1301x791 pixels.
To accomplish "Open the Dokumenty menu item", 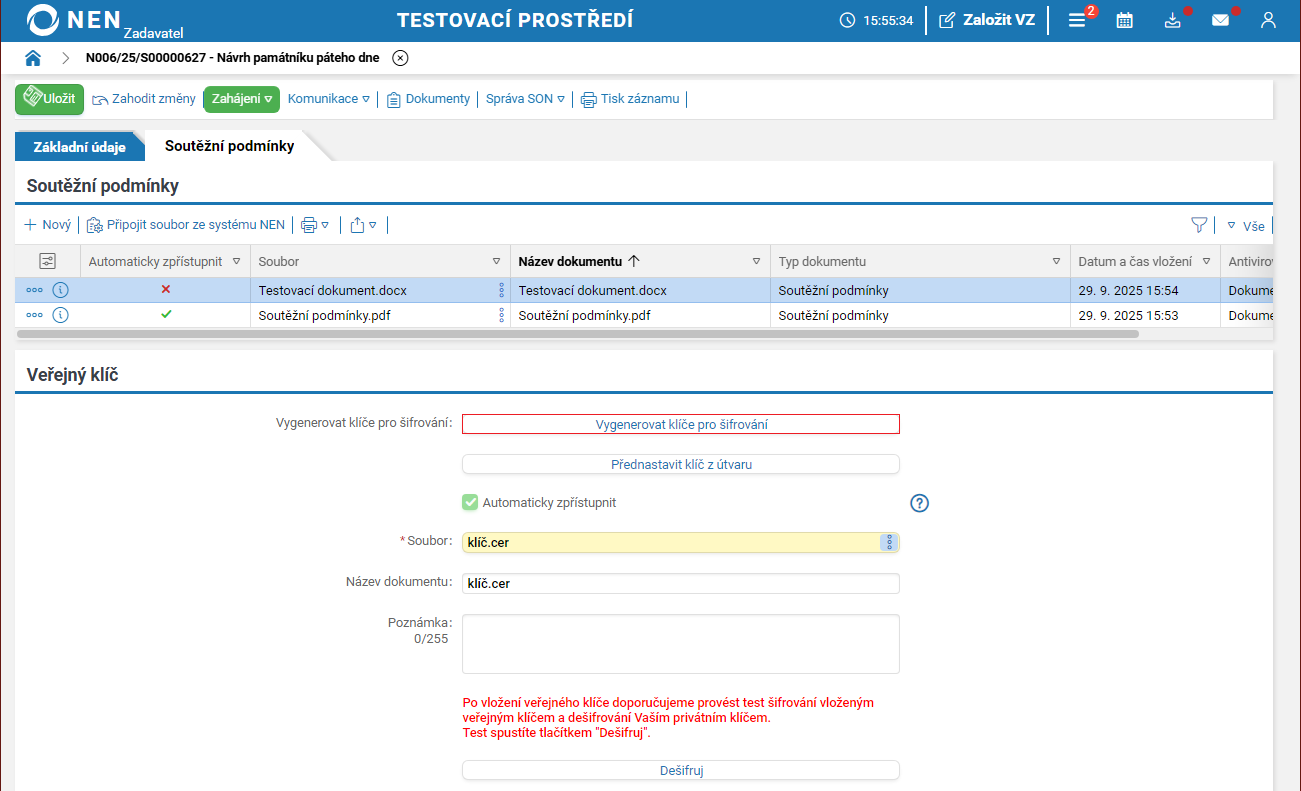I will (x=428, y=99).
